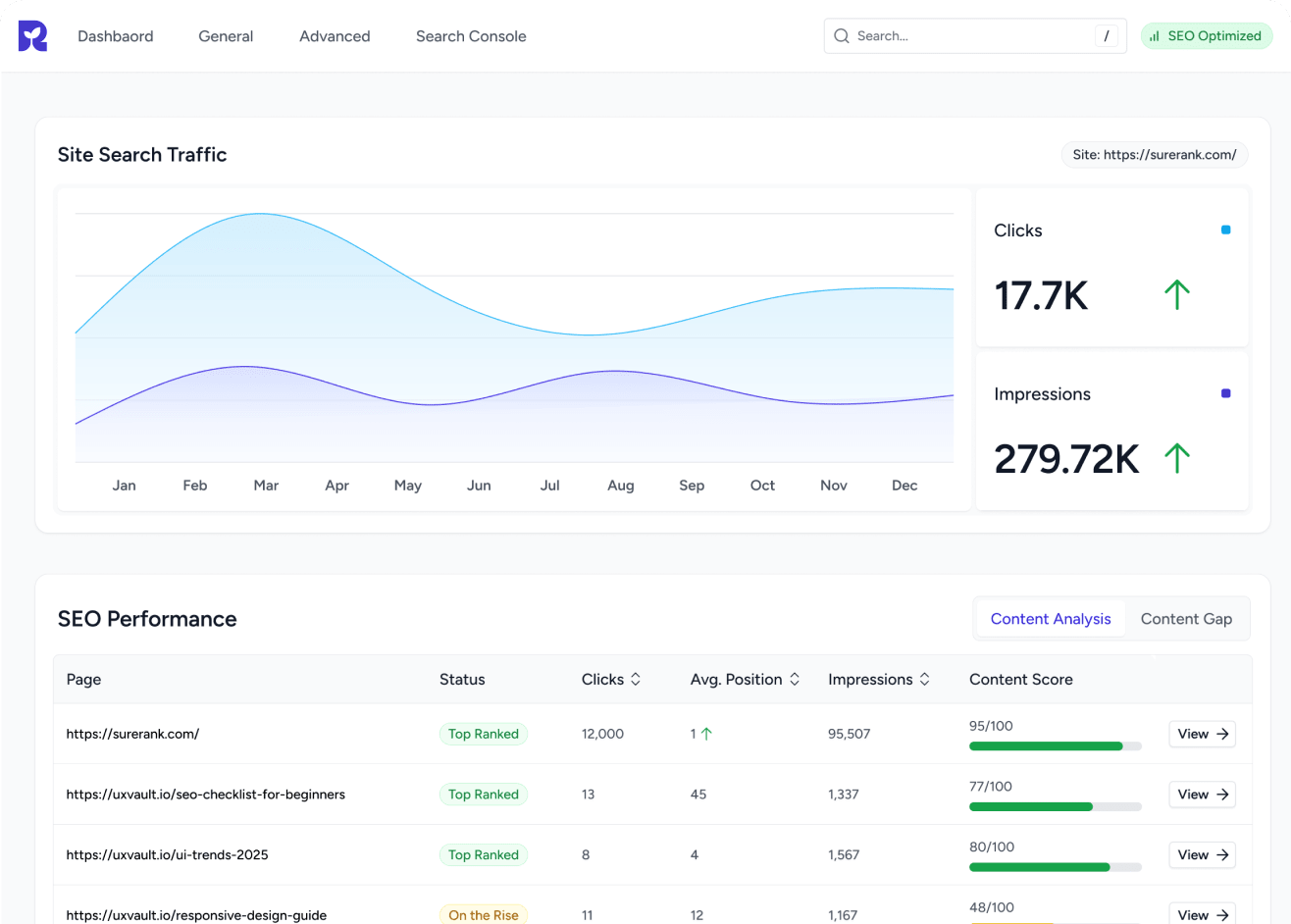Click View for seo-checklist-for-beginners page
The image size is (1291, 924).
tap(1202, 795)
